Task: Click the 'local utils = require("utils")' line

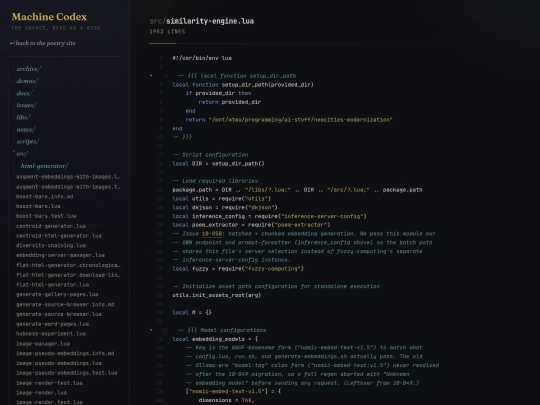Action: (x=222, y=199)
